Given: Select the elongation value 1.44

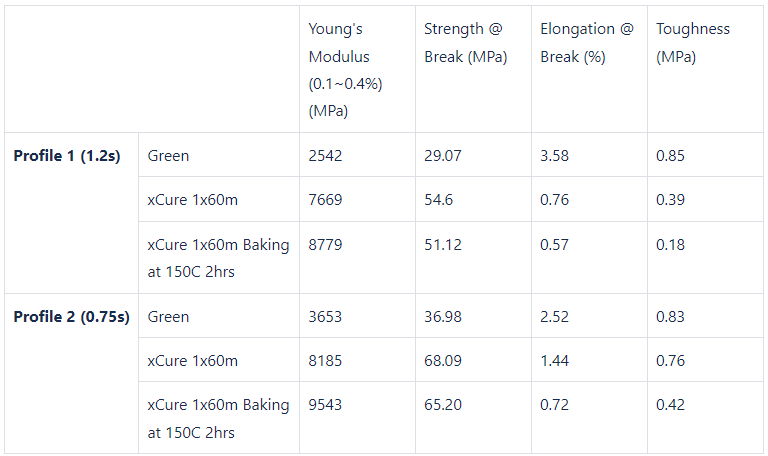Looking at the screenshot, I should (x=554, y=361).
